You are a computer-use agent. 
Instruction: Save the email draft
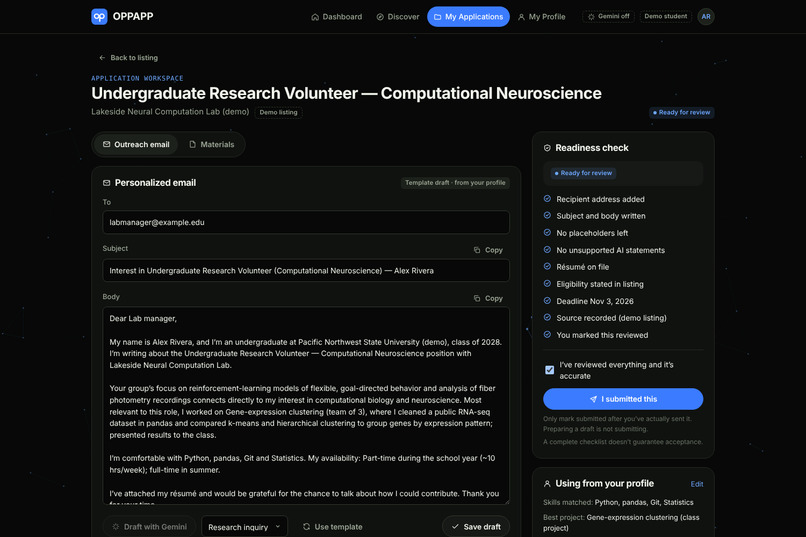click(x=476, y=527)
